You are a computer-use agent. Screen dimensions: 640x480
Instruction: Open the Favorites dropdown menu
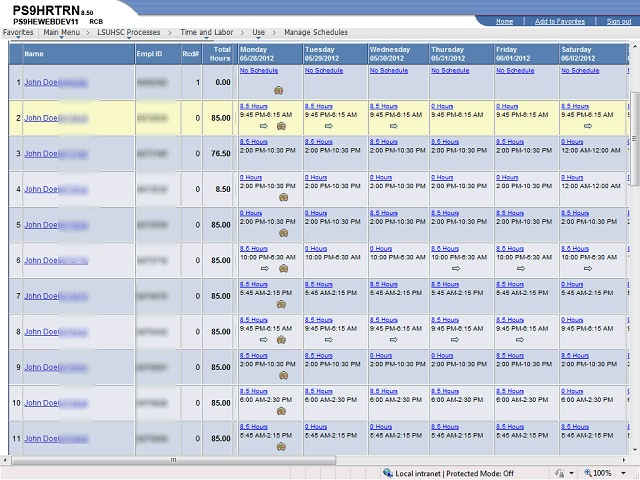(x=18, y=33)
